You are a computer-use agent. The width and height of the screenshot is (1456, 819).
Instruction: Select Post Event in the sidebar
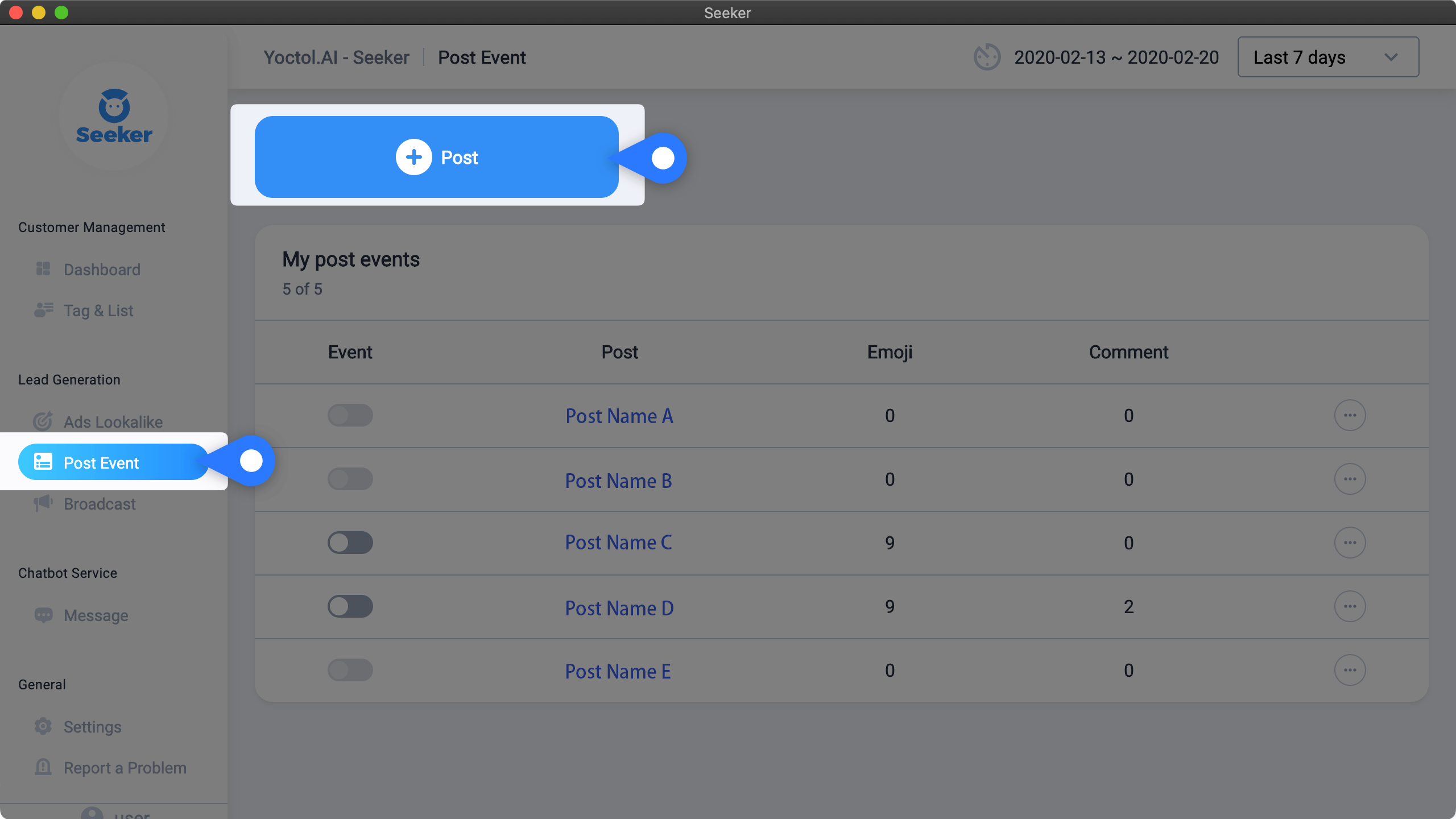pos(114,462)
